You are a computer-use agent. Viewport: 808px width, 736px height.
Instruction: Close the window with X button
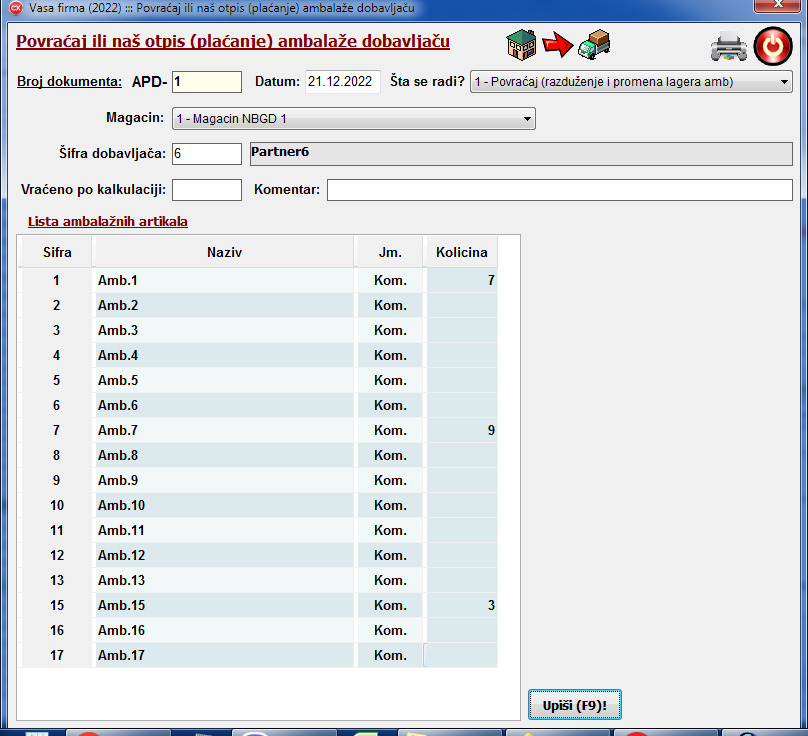(x=778, y=5)
